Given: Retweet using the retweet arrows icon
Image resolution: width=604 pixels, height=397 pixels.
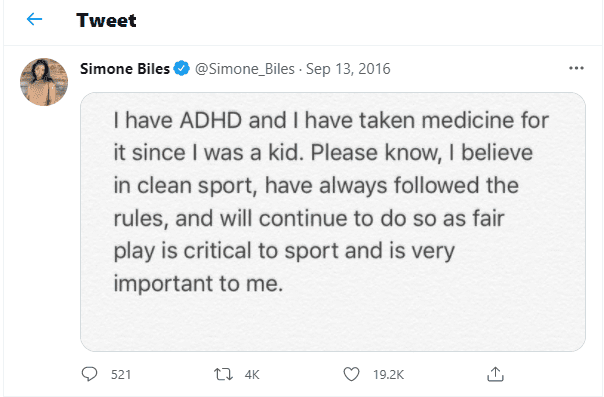Looking at the screenshot, I should pos(223,374).
